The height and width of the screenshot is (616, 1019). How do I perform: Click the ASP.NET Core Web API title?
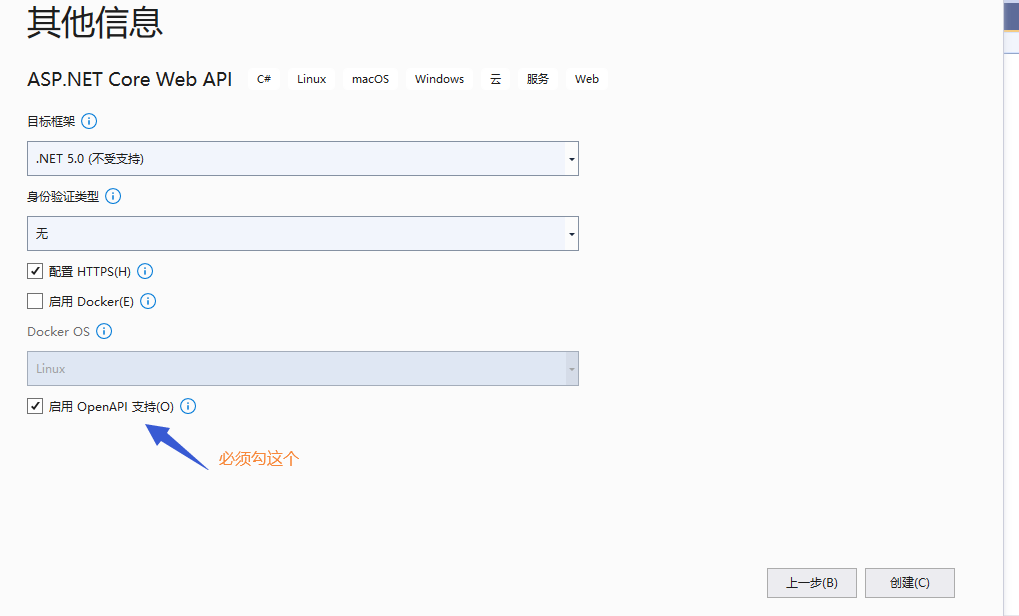[x=129, y=79]
